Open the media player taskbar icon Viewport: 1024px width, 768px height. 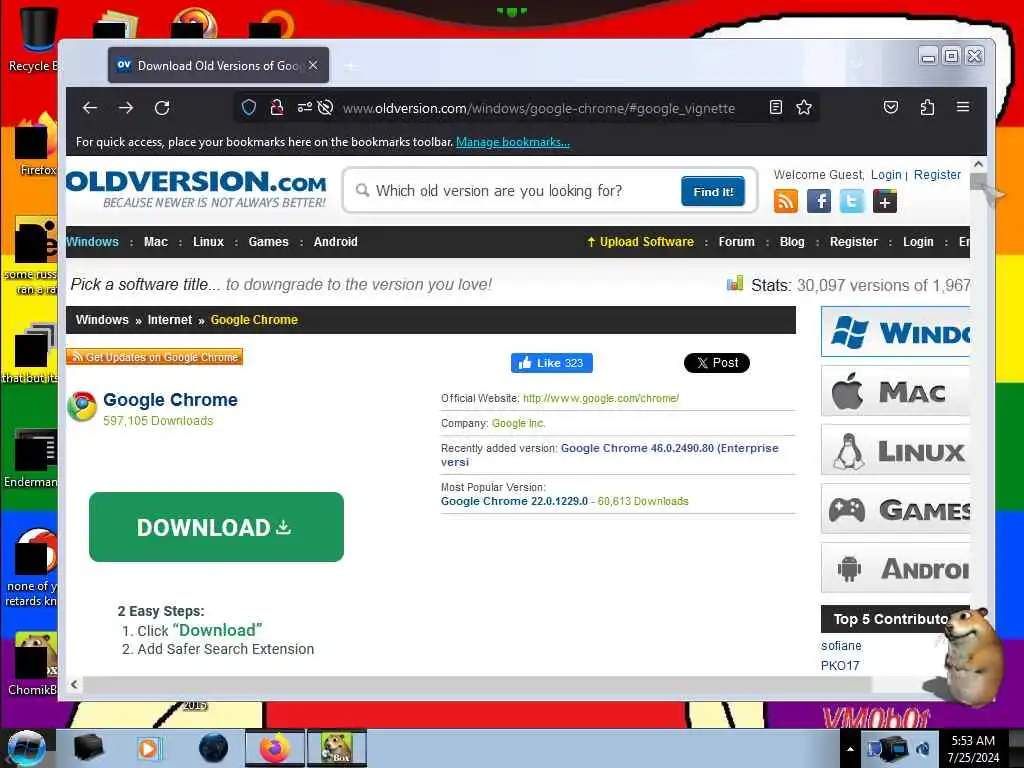[148, 748]
